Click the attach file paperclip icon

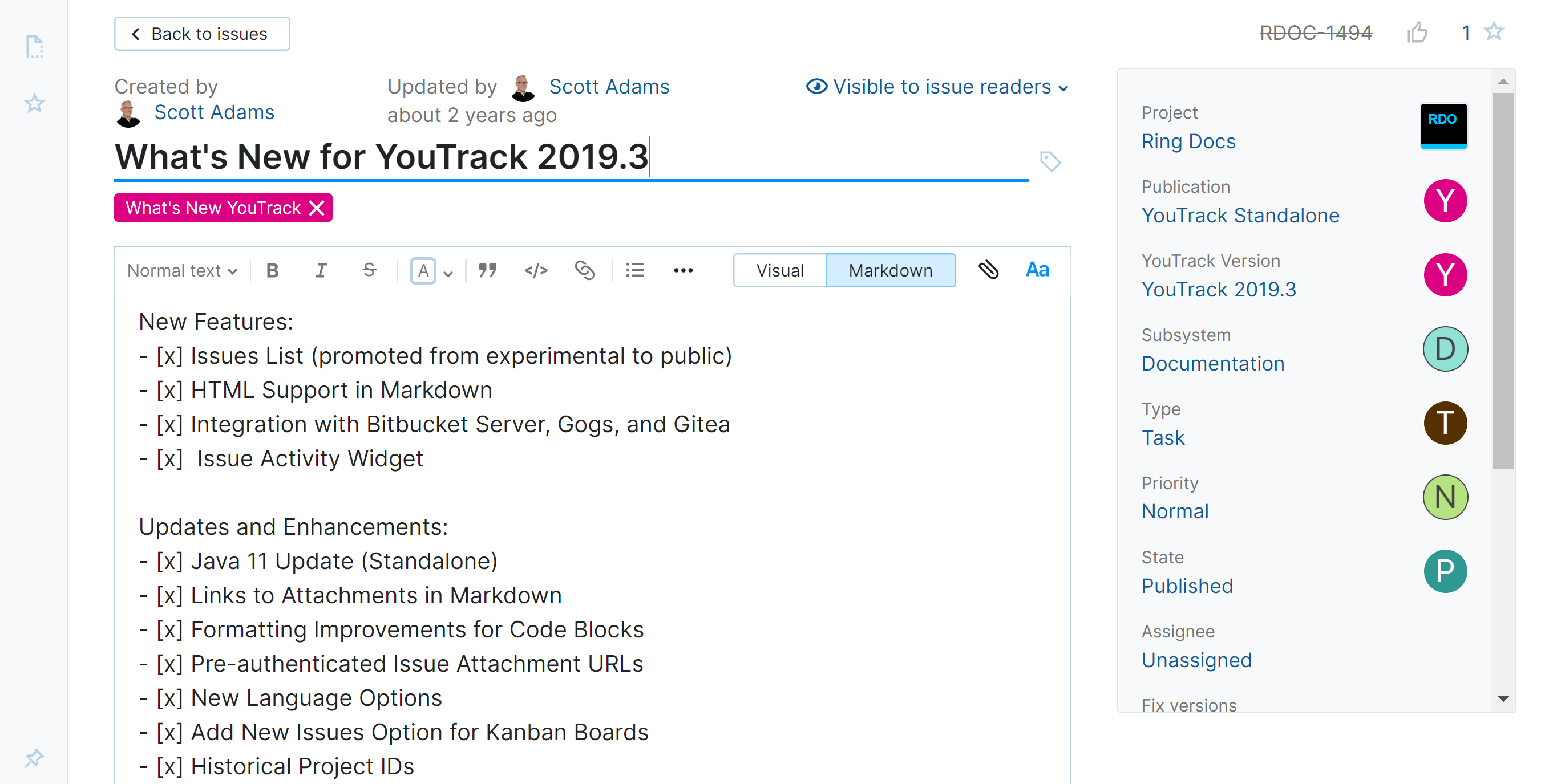click(988, 270)
